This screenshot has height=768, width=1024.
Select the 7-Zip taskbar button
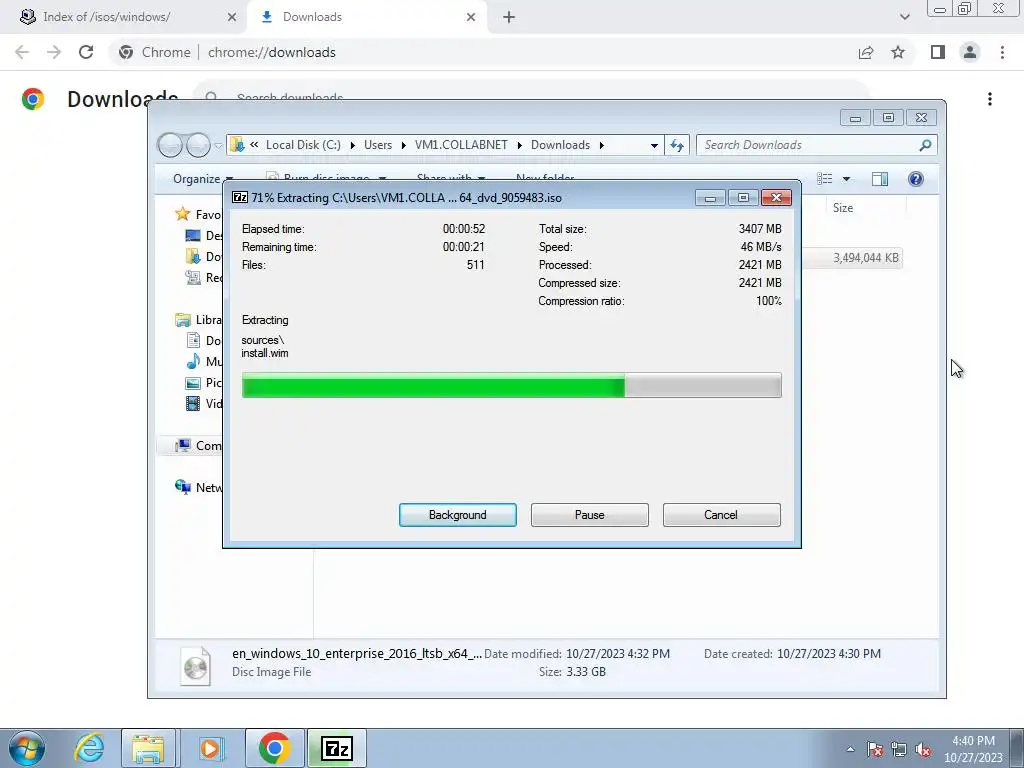pyautogui.click(x=337, y=748)
